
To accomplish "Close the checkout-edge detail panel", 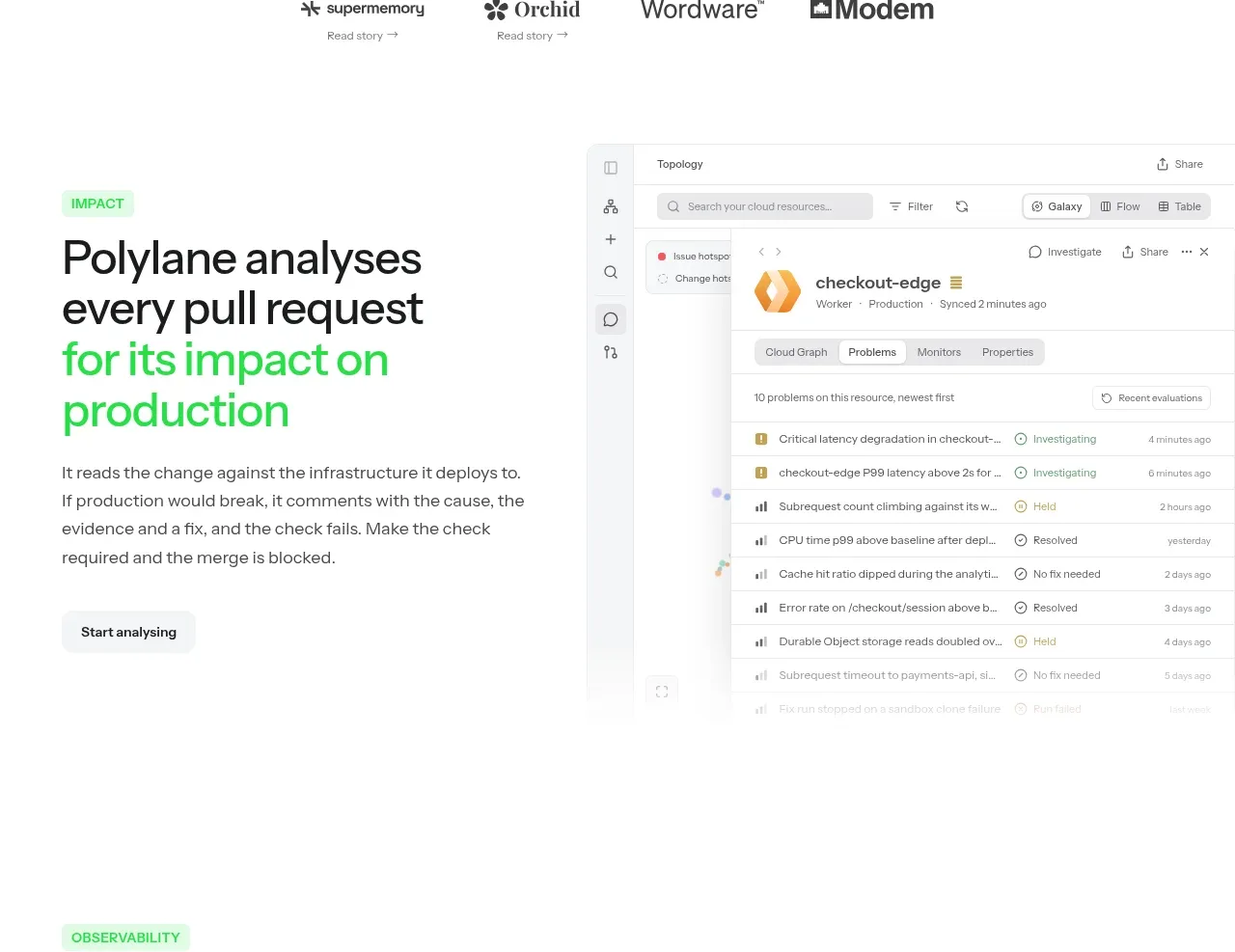I will click(1204, 252).
